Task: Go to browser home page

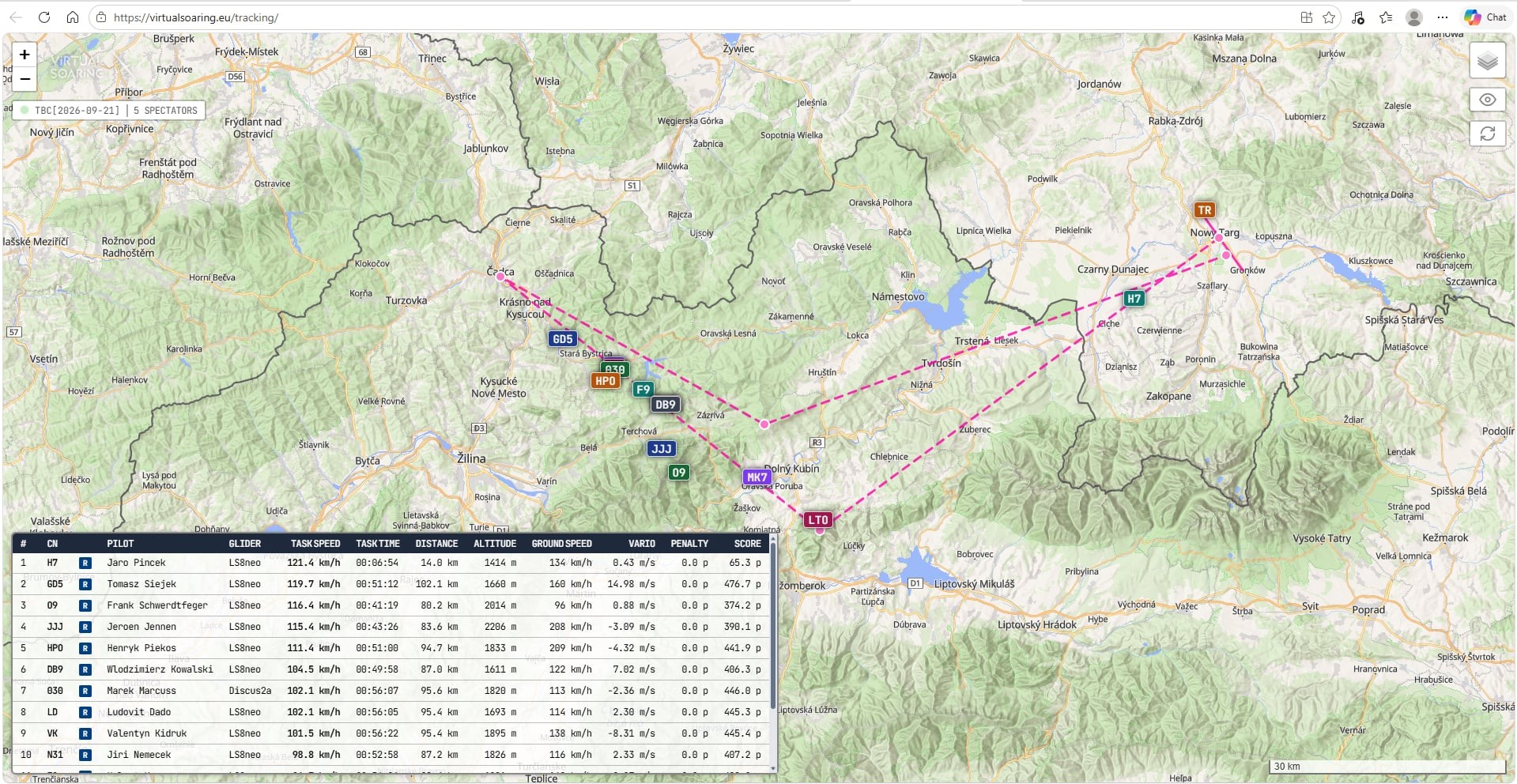Action: (73, 17)
